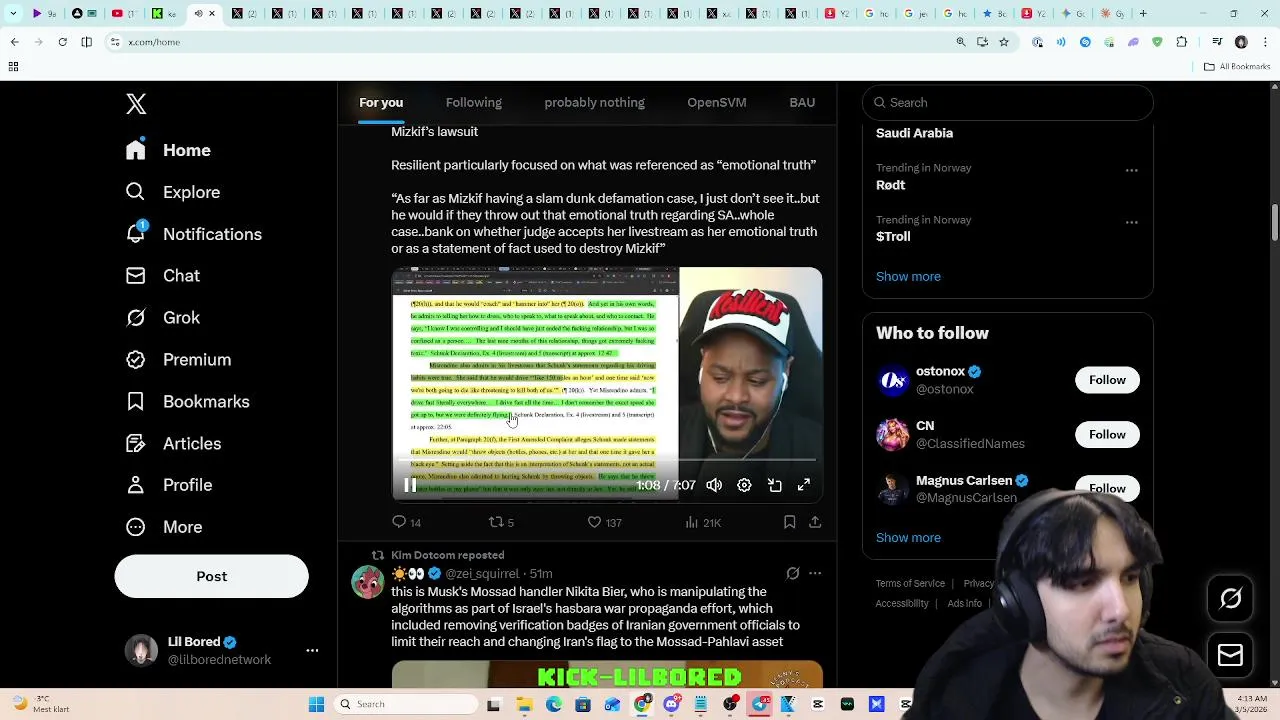Open floating messages envelope button
Screen dimensions: 1280x720
tap(1231, 656)
